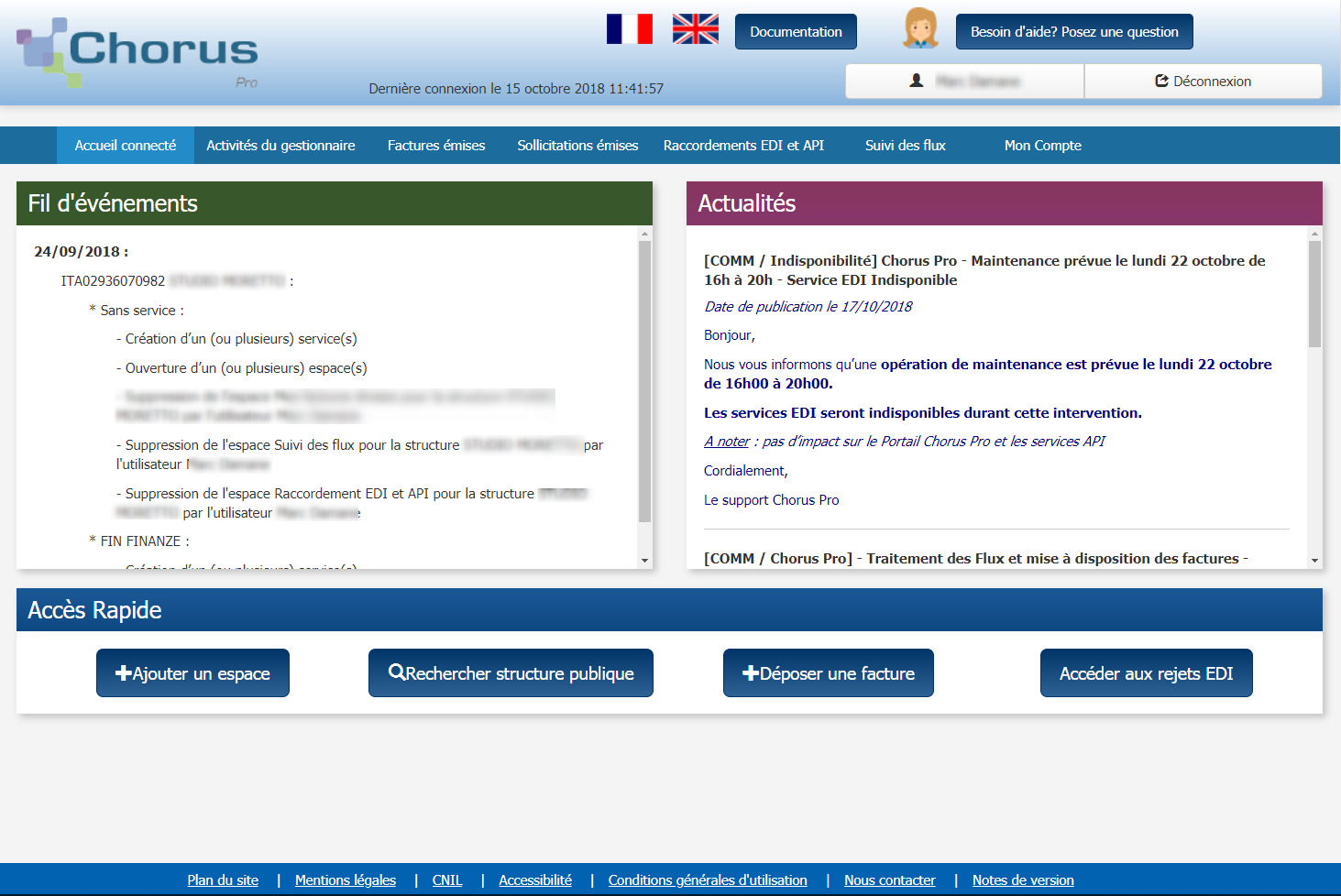Click the magnifier icon on Rechercher structure publique

click(x=398, y=672)
